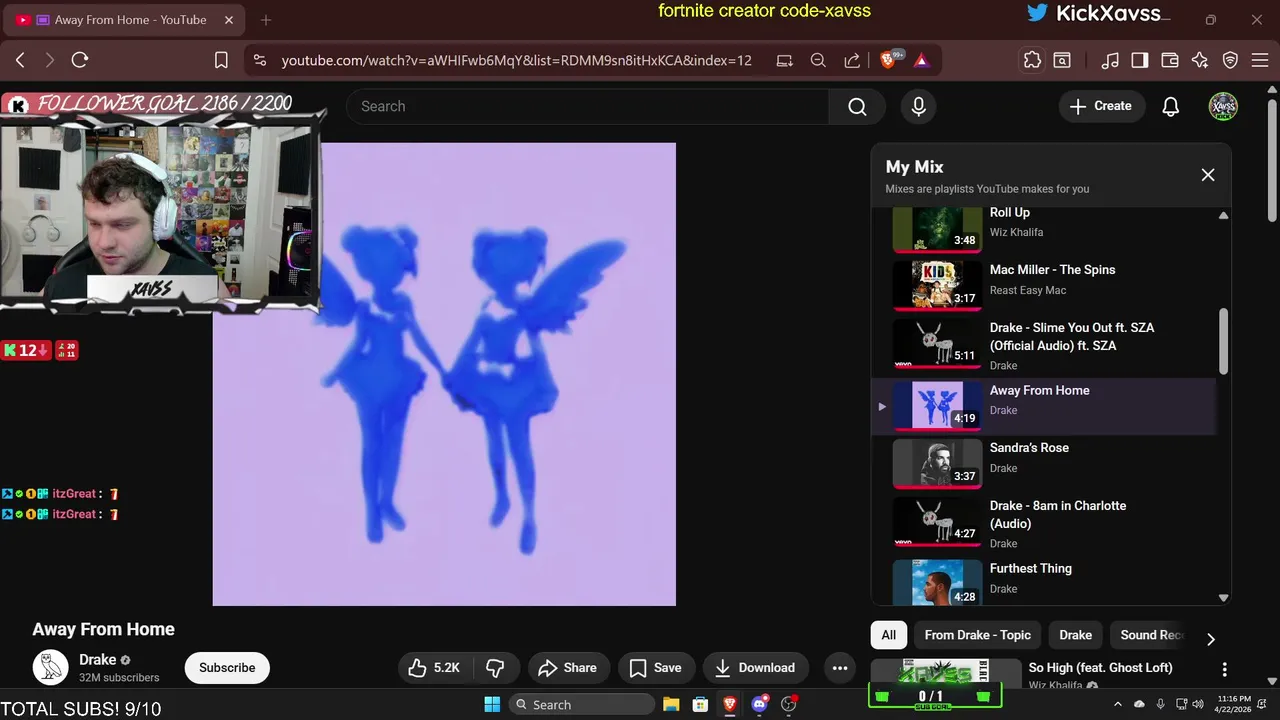Image resolution: width=1280 pixels, height=720 pixels.
Task: Click the YouTube search field
Action: tap(587, 106)
